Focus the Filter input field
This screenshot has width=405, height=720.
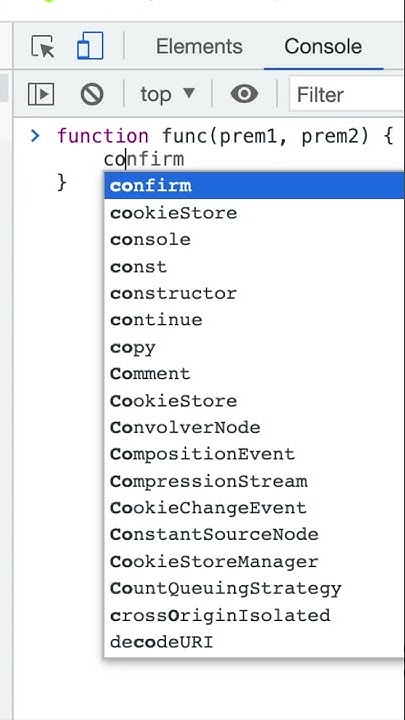pyautogui.click(x=347, y=95)
